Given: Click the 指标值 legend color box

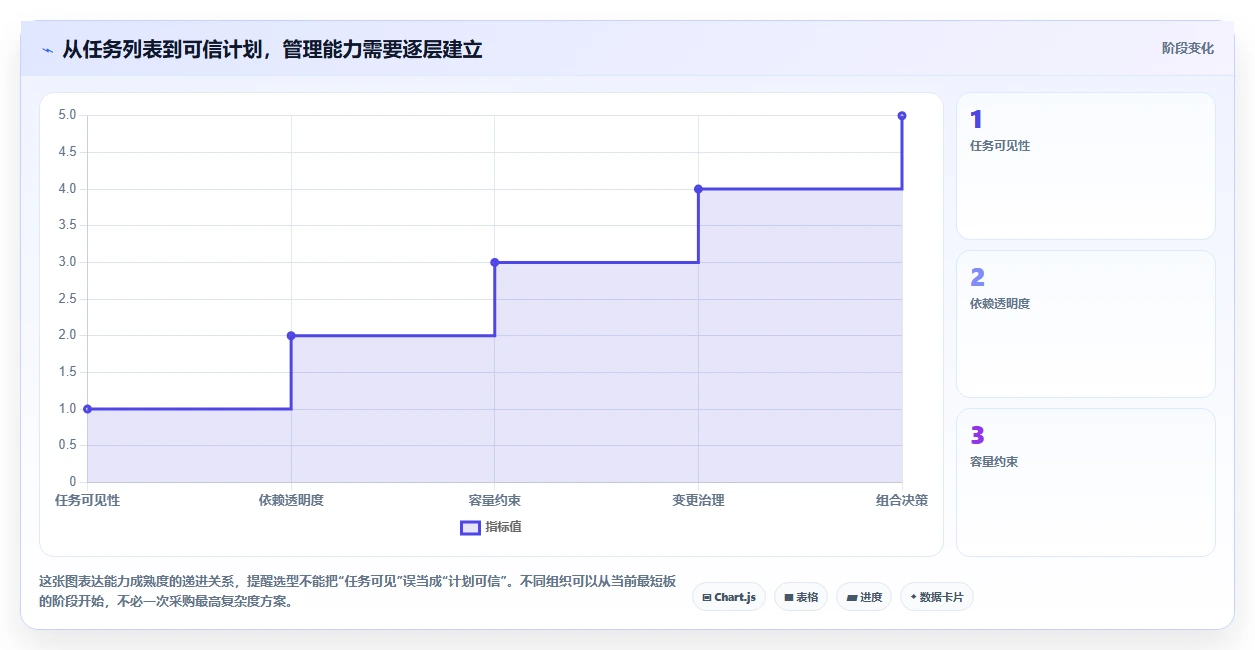Looking at the screenshot, I should [x=470, y=527].
